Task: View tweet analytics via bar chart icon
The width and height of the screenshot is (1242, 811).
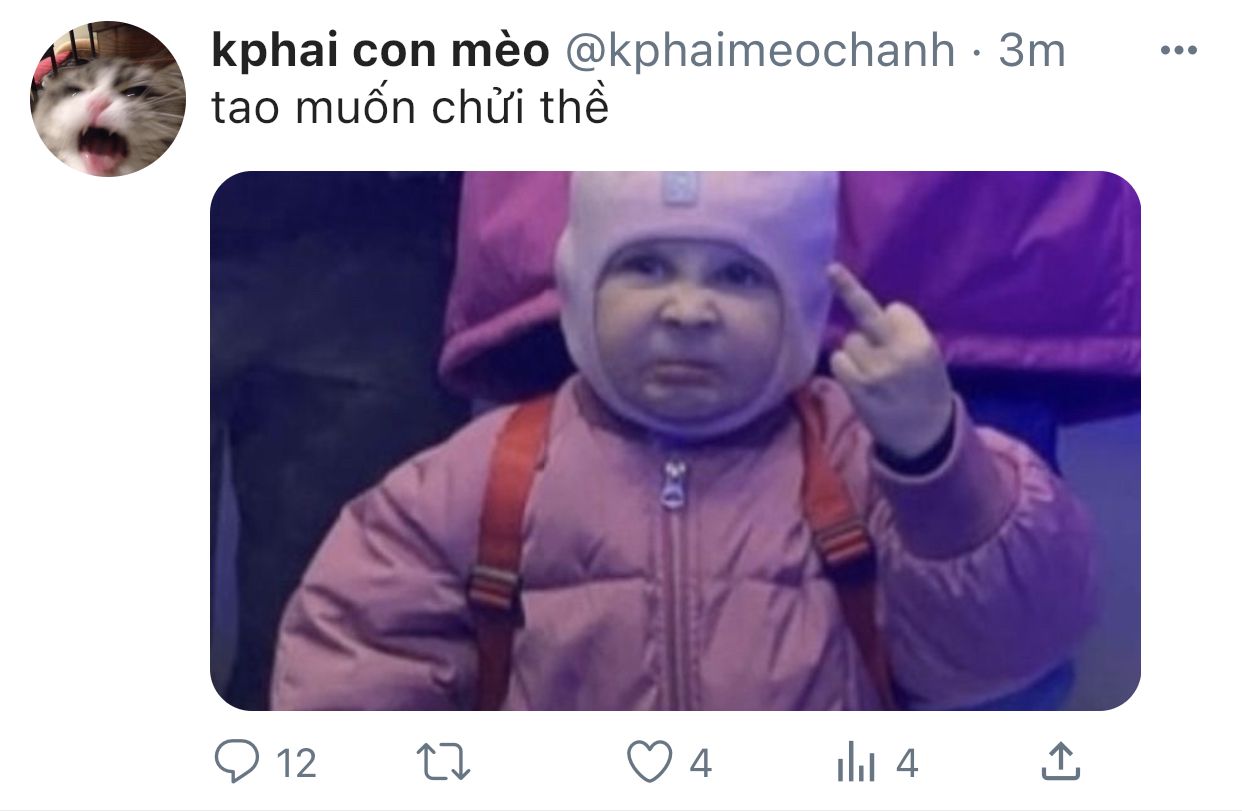Action: (855, 765)
